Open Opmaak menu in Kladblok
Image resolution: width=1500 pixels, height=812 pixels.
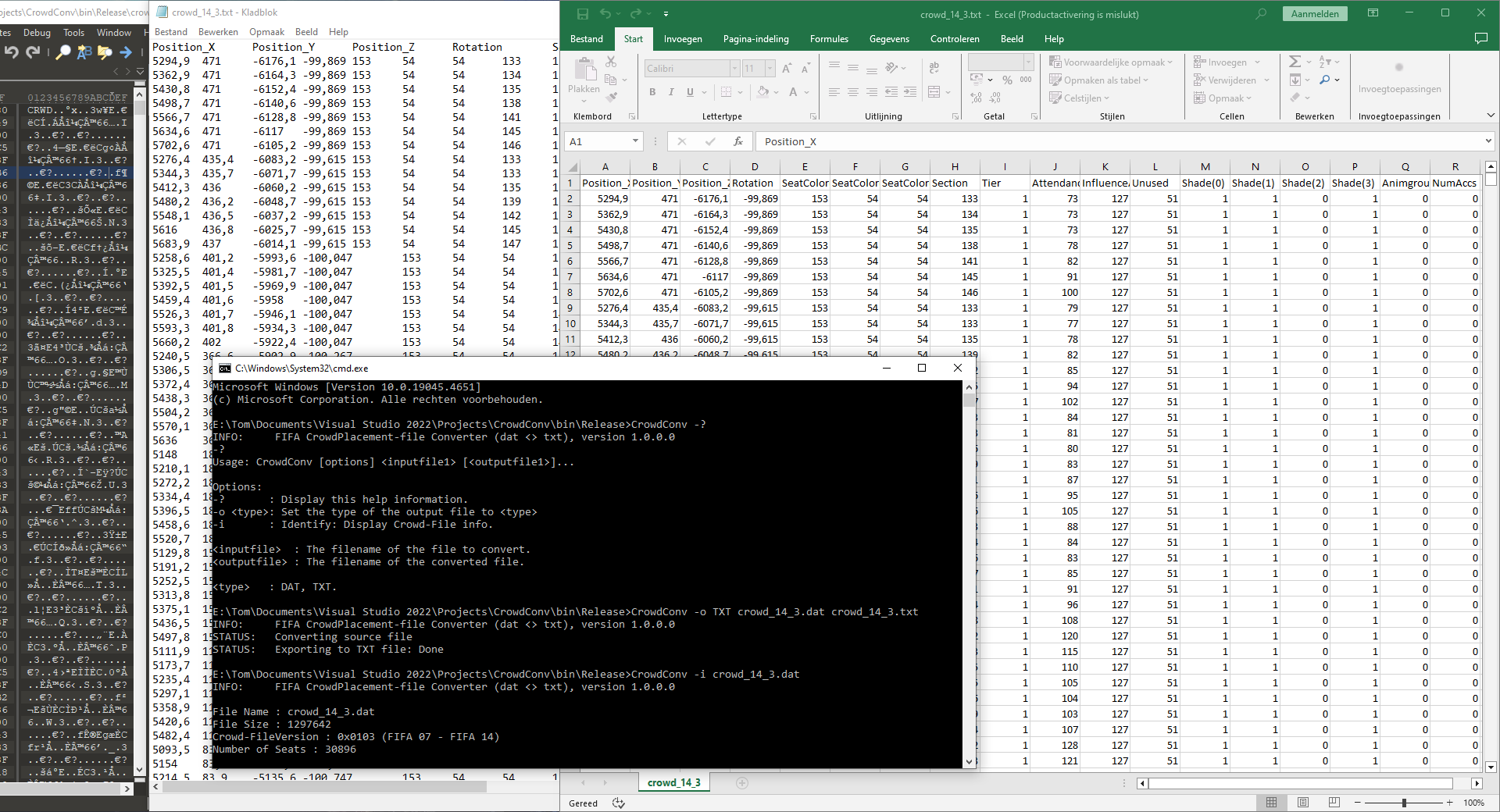coord(266,32)
